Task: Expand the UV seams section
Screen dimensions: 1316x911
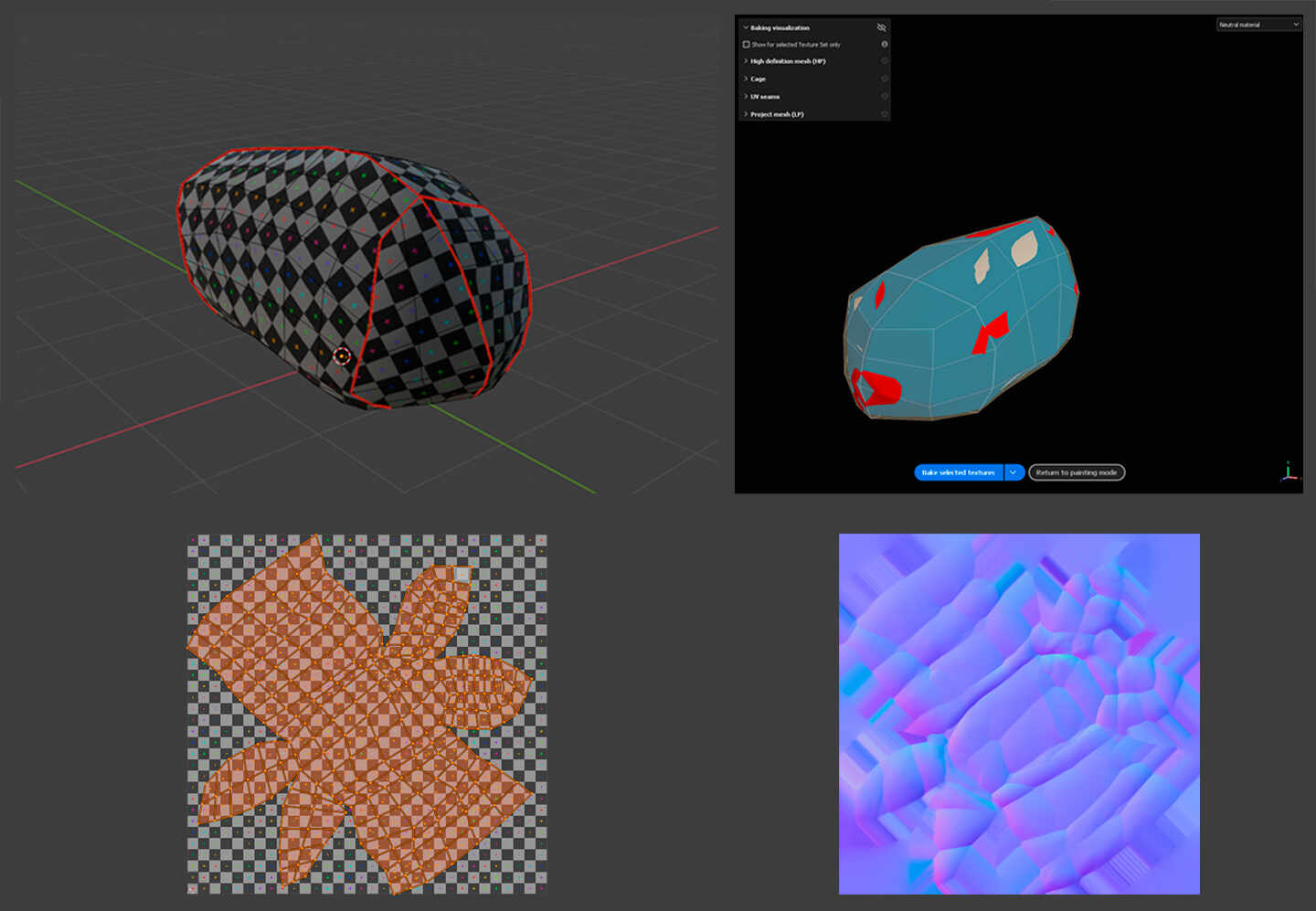Action: pyautogui.click(x=745, y=96)
